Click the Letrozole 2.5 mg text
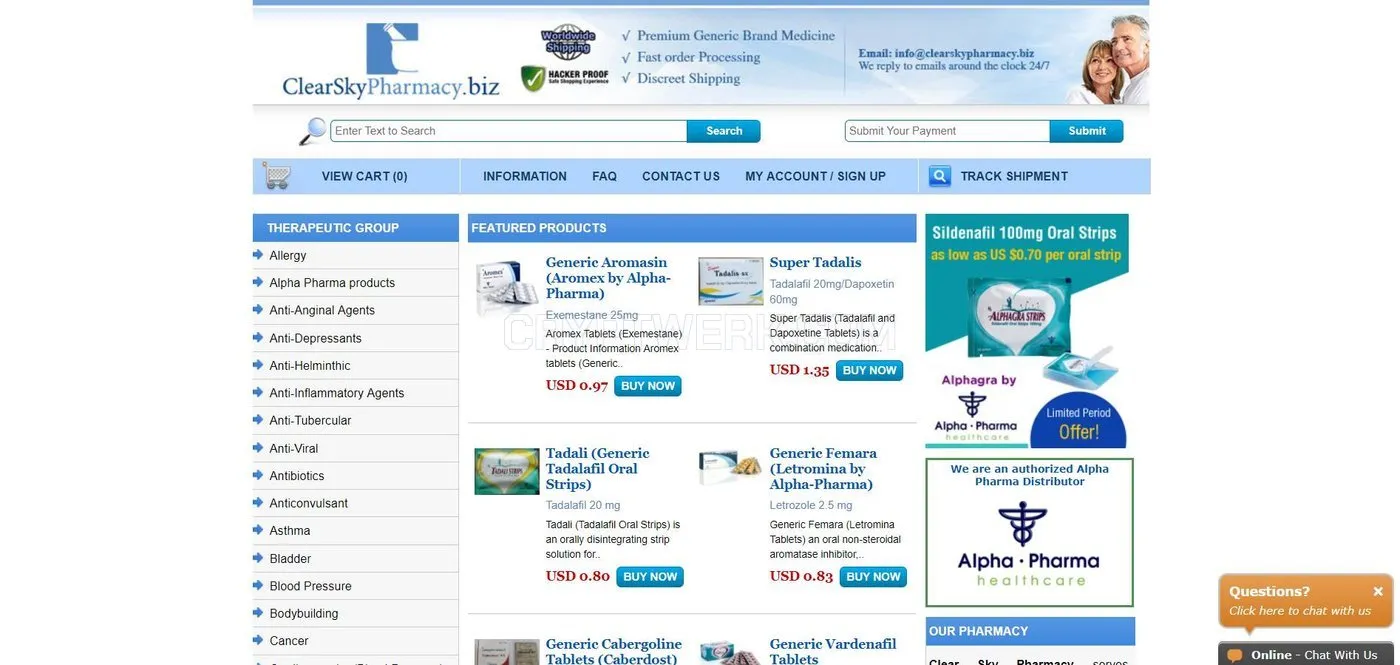1400x665 pixels. [811, 505]
